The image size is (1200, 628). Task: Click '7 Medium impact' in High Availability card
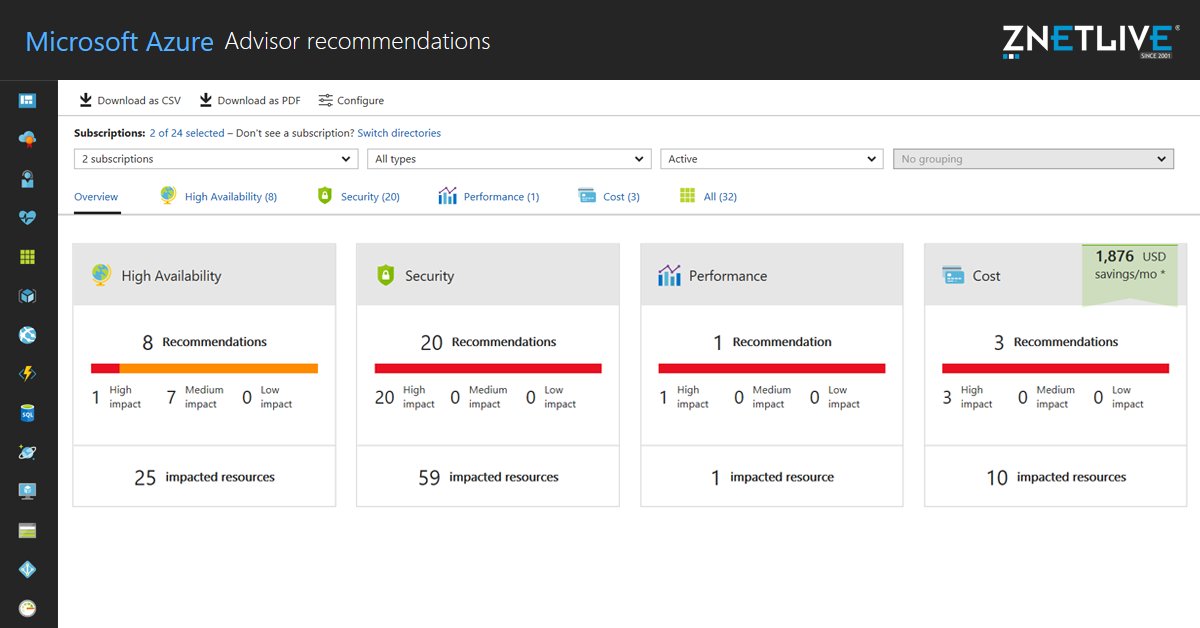tap(195, 397)
